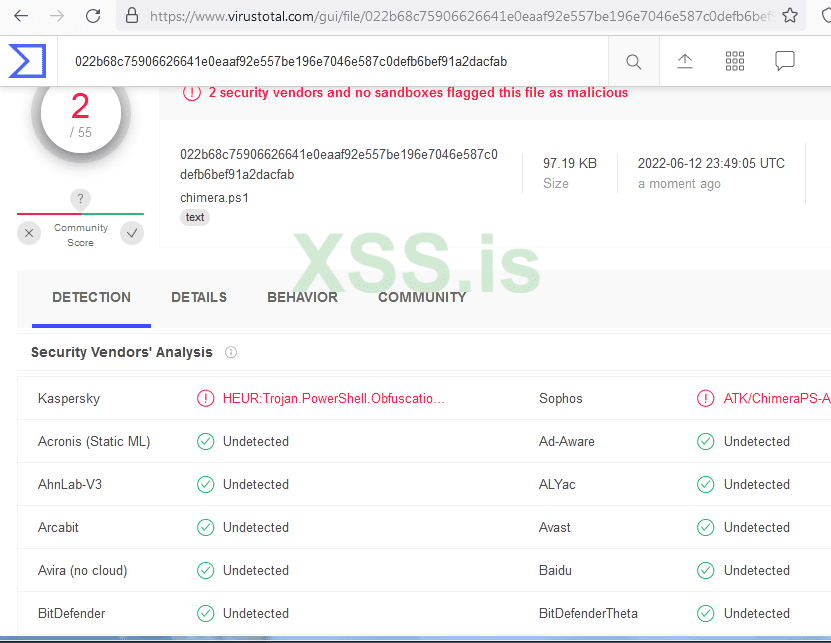The height and width of the screenshot is (643, 831).
Task: Click the 97.19 KB size value
Action: click(x=570, y=163)
